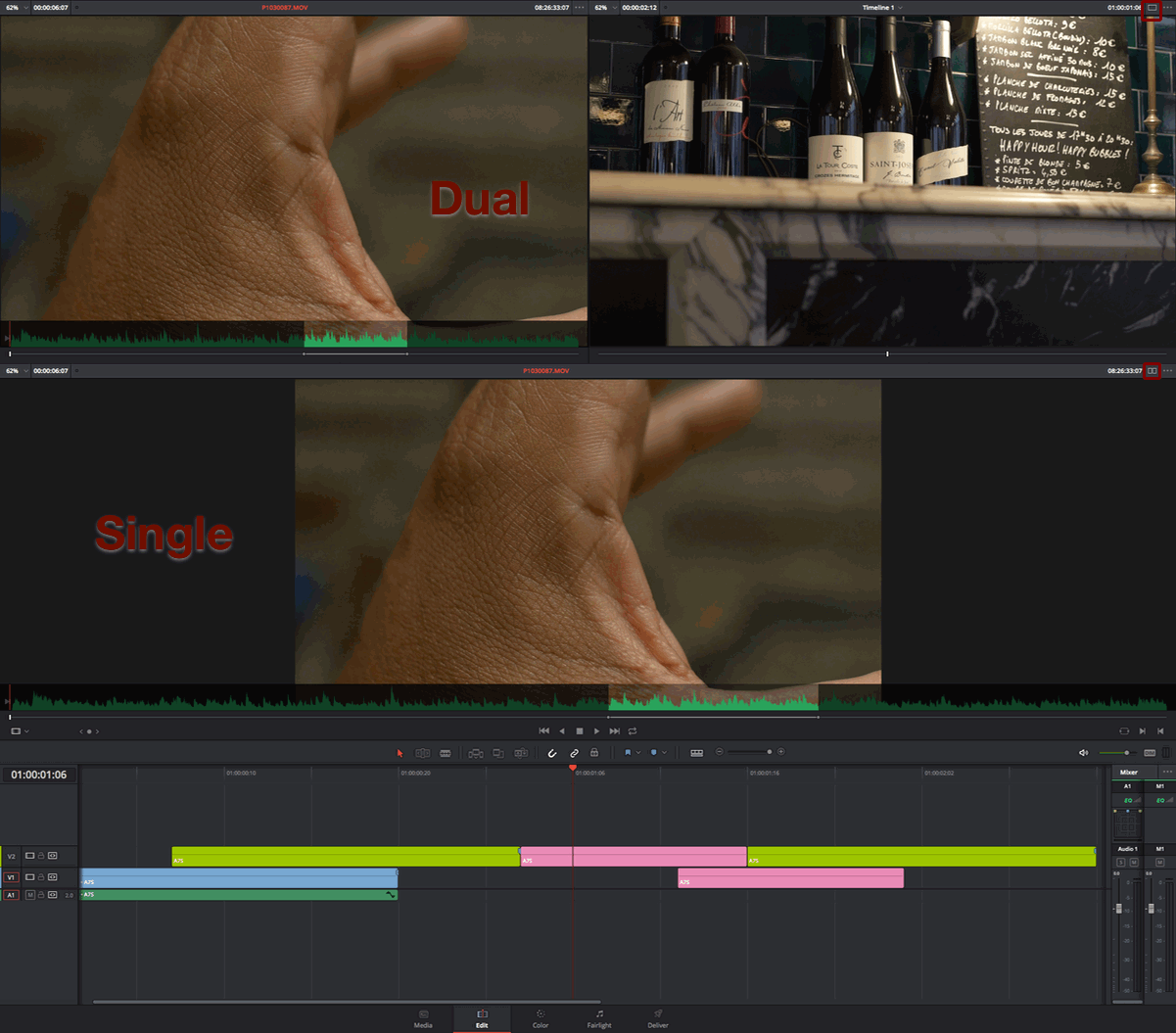Viewport: 1176px width, 1033px height.
Task: Click the Loop playback icon
Action: pyautogui.click(x=633, y=731)
